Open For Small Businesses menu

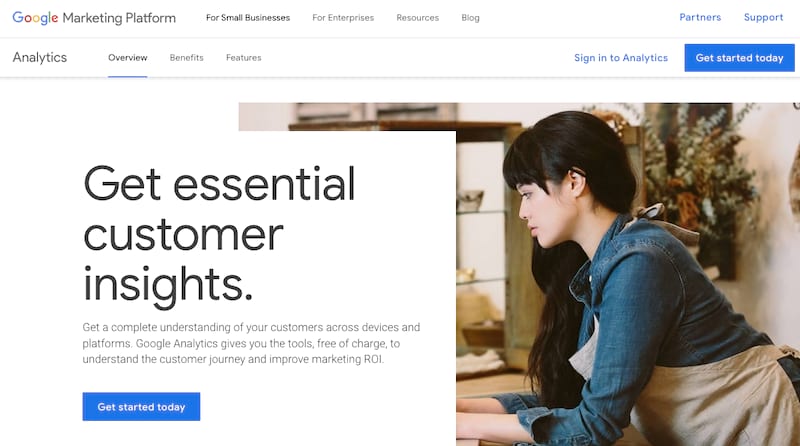pos(248,18)
